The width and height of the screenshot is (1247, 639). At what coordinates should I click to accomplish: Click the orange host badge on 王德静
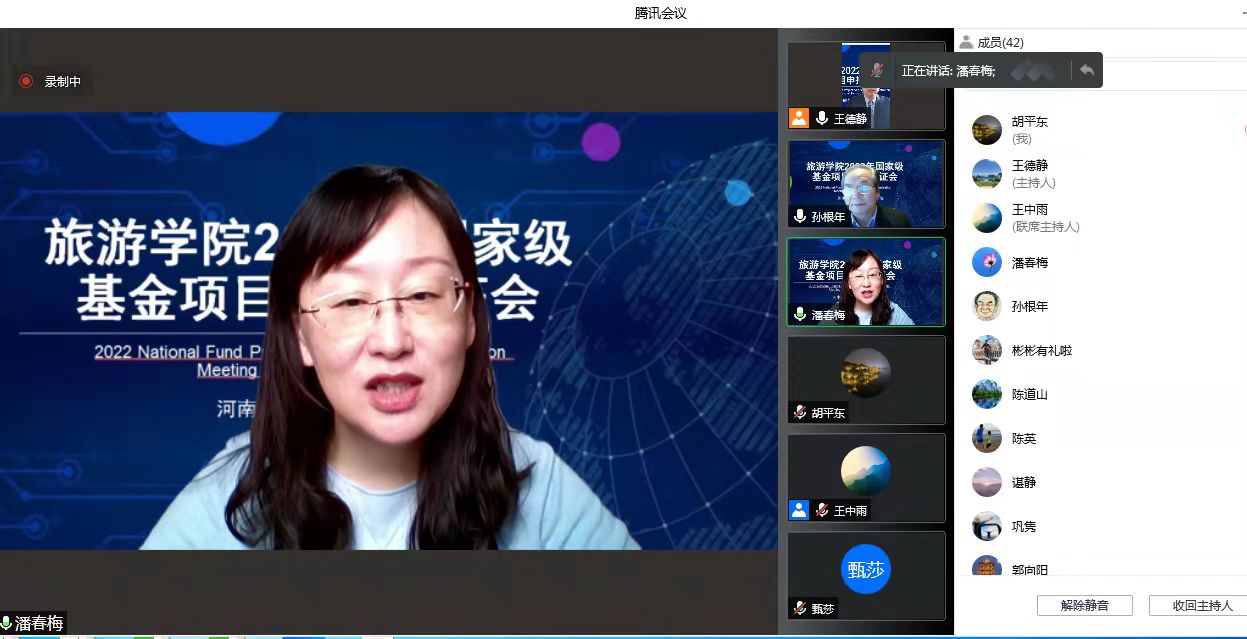click(798, 118)
